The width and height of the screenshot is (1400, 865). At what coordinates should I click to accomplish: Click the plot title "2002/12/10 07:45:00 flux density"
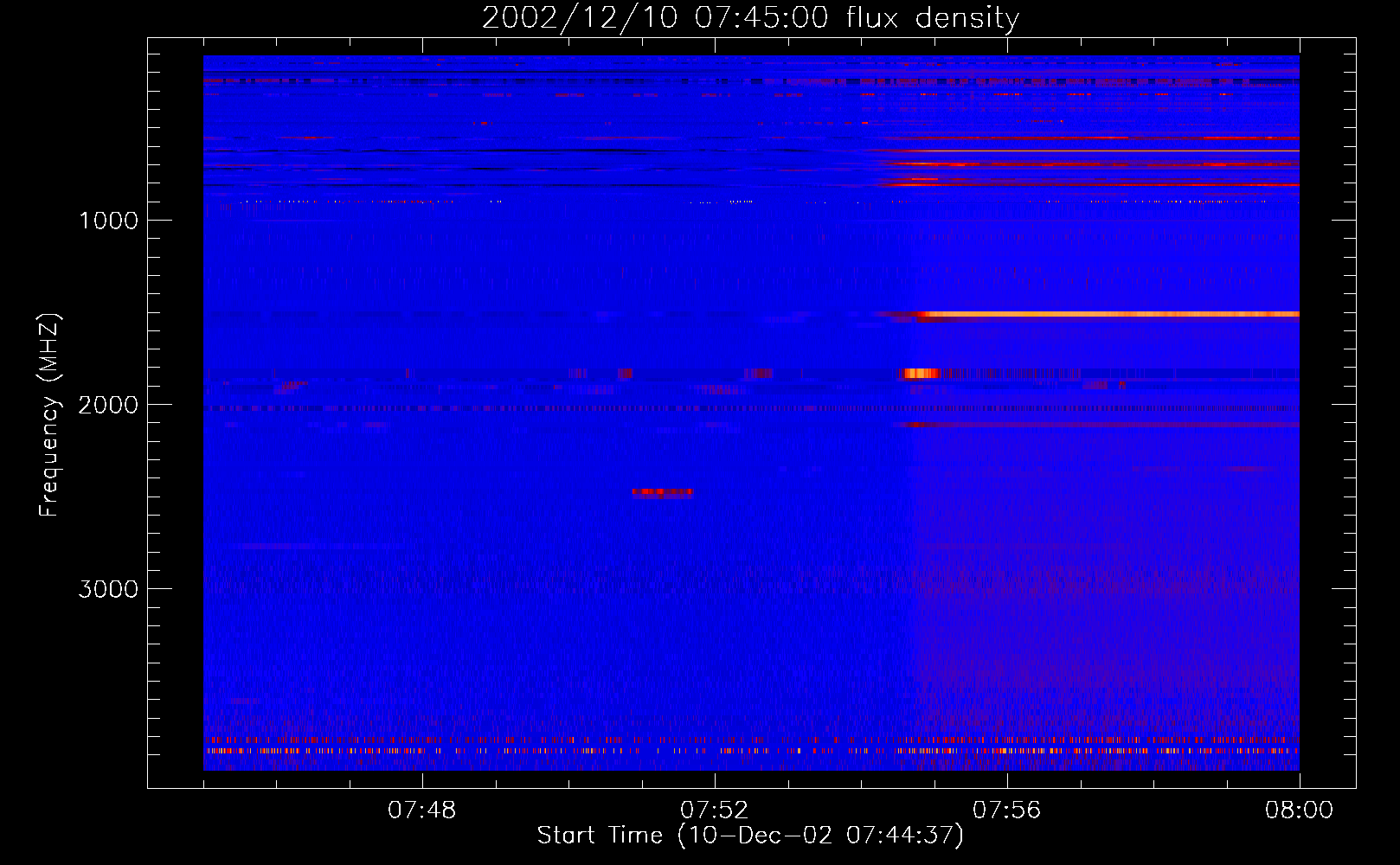pyautogui.click(x=750, y=17)
